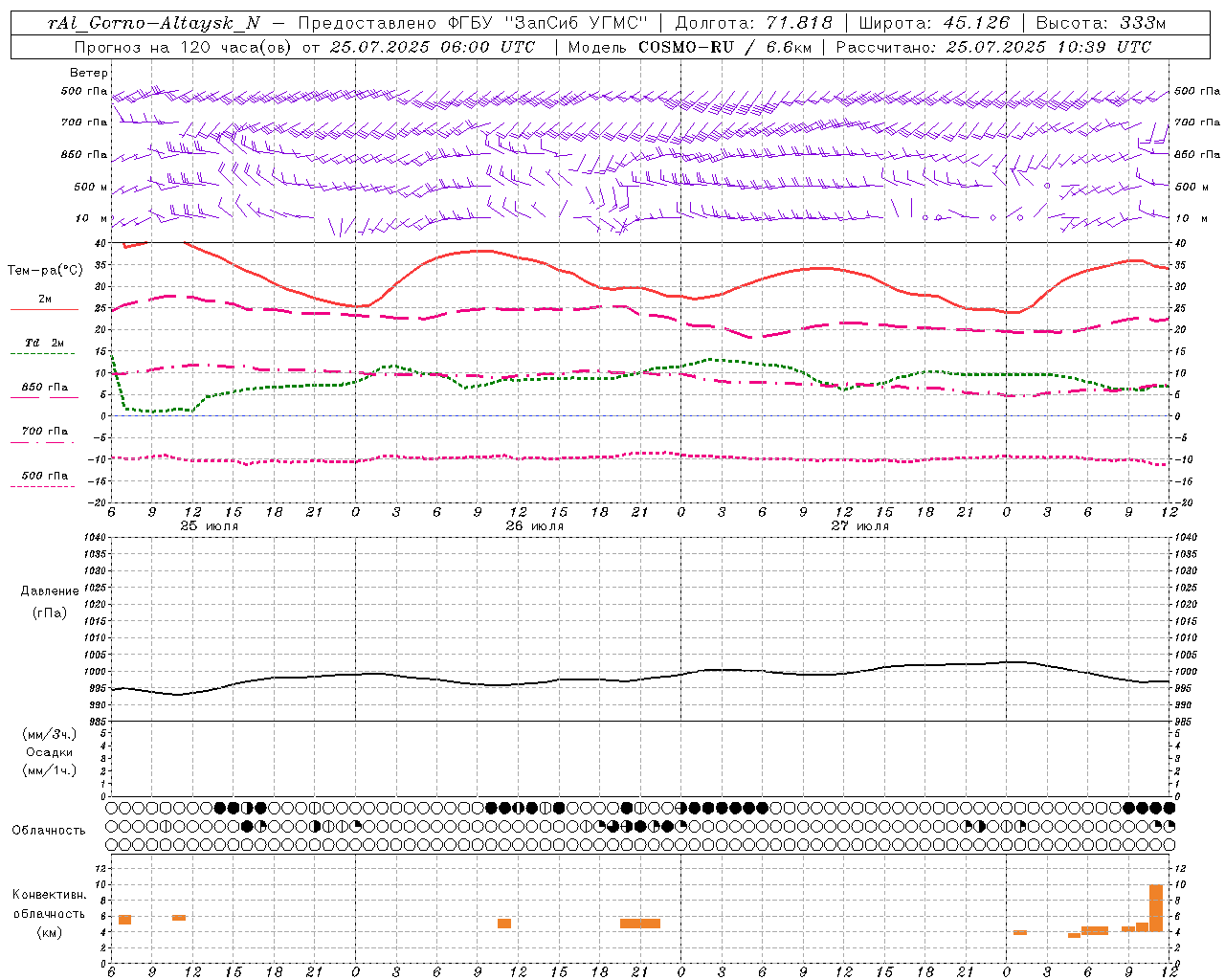Click the '(гПа)' unit under Давление
Viewport: 1225px width, 980px height.
[x=50, y=612]
